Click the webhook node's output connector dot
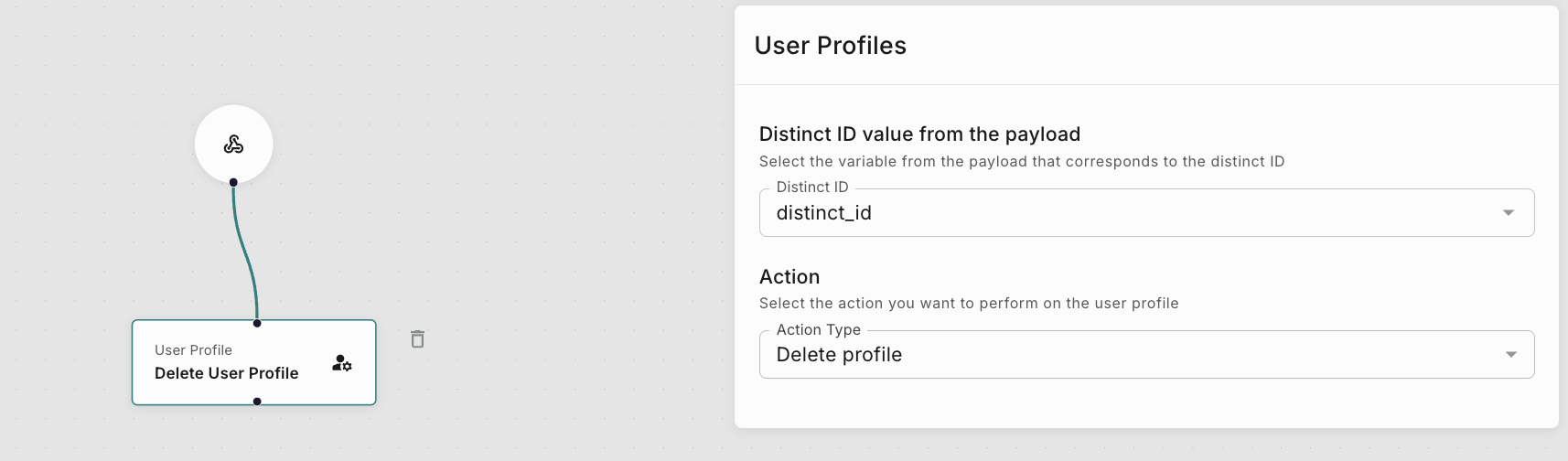This screenshot has width=1568, height=461. point(233,182)
